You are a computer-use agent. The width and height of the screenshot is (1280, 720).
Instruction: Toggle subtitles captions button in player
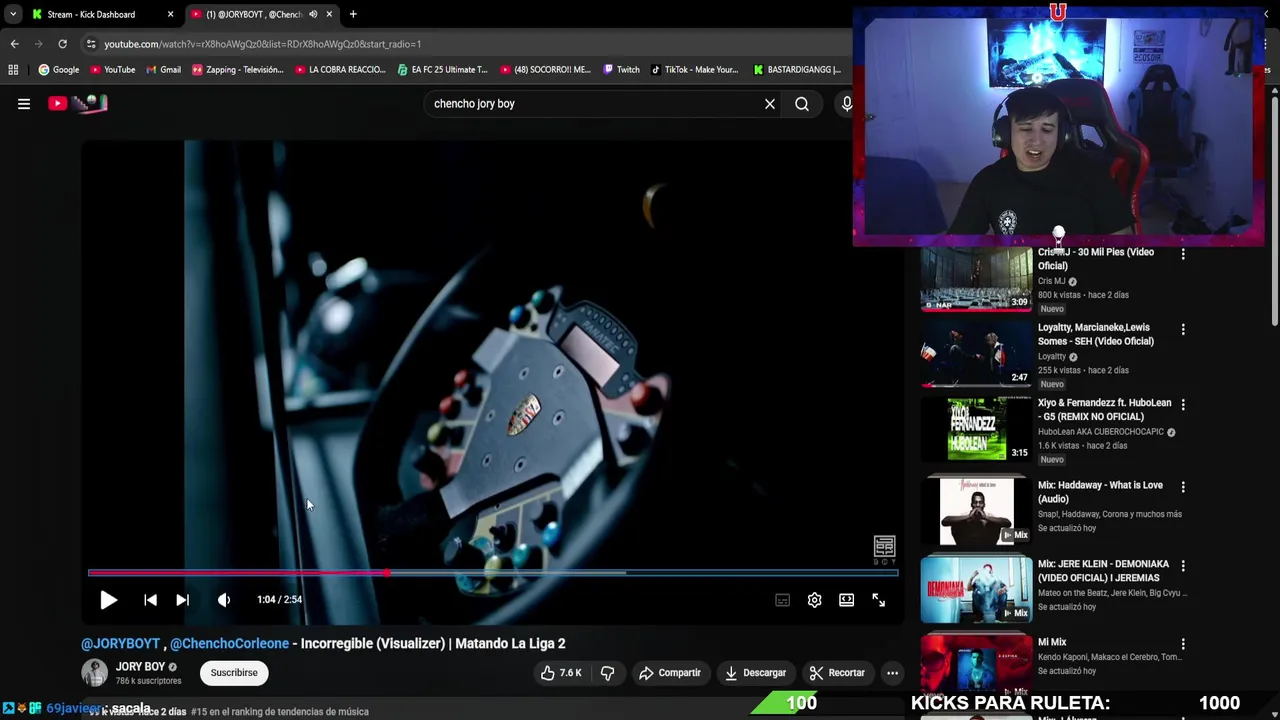(782, 600)
